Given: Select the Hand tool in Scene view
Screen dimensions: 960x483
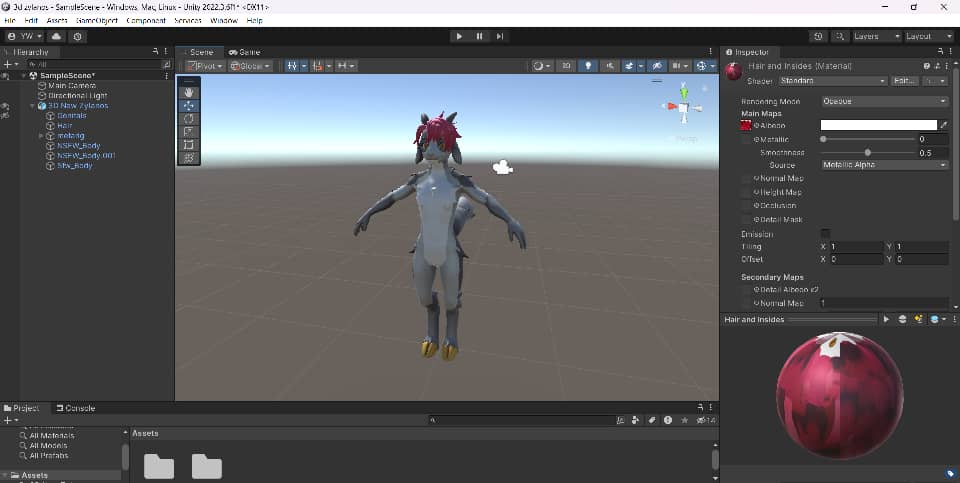Looking at the screenshot, I should (x=189, y=92).
